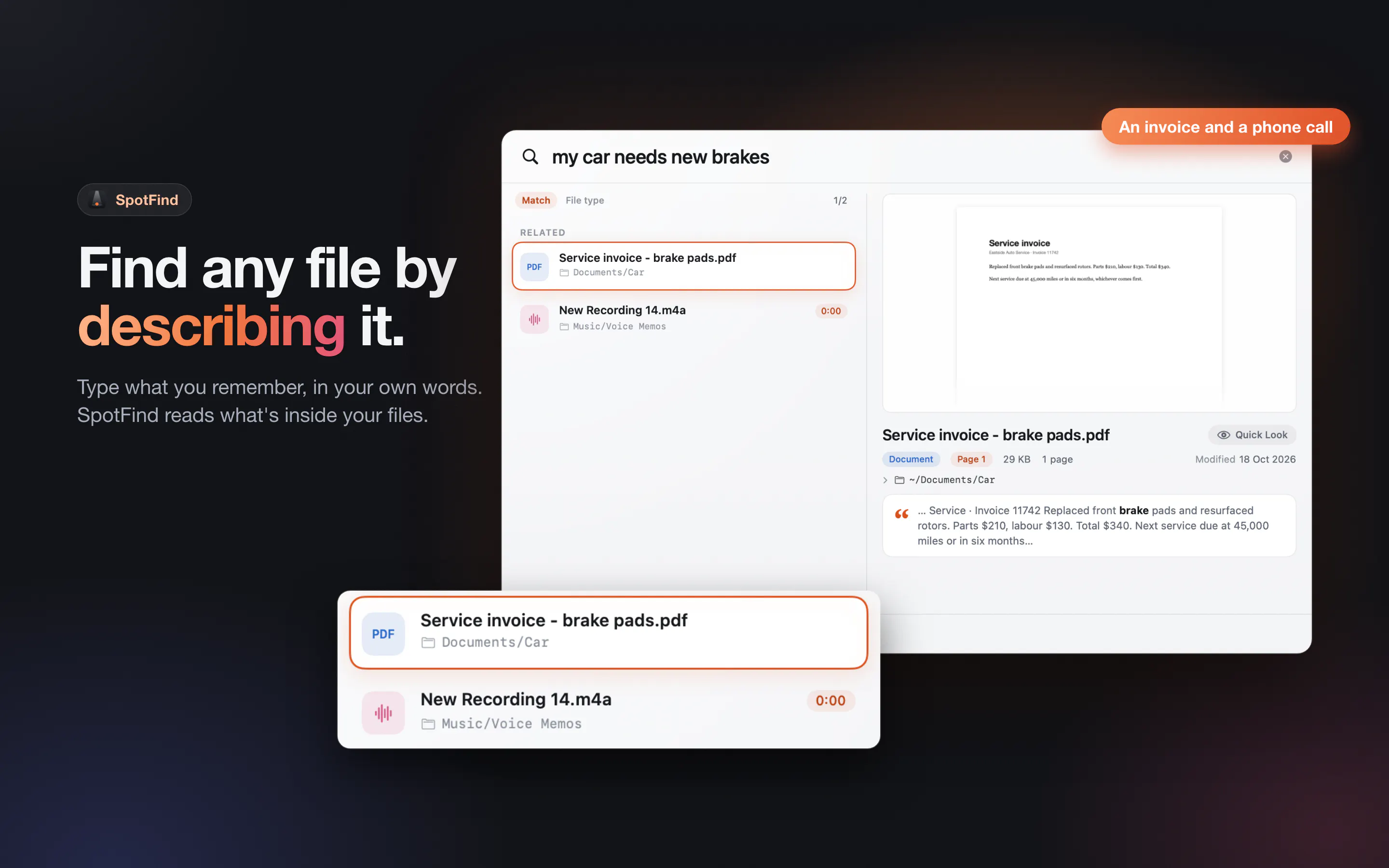Click the RELATED section header
This screenshot has height=868, width=1389.
click(543, 232)
